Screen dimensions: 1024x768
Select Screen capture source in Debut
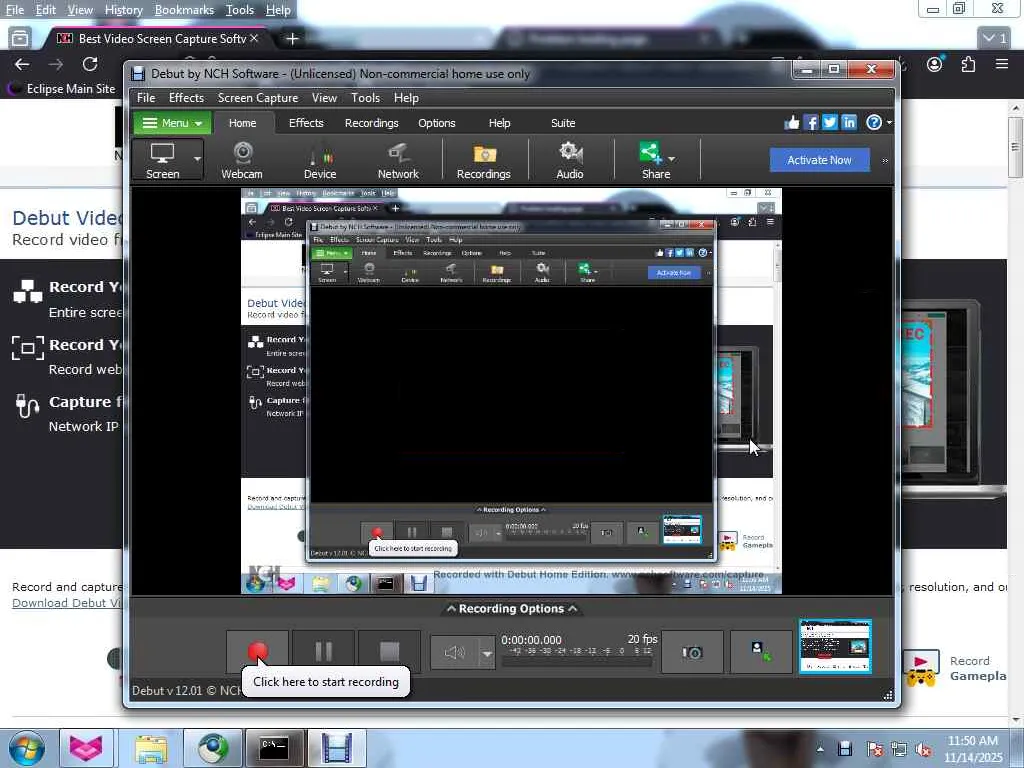(163, 160)
